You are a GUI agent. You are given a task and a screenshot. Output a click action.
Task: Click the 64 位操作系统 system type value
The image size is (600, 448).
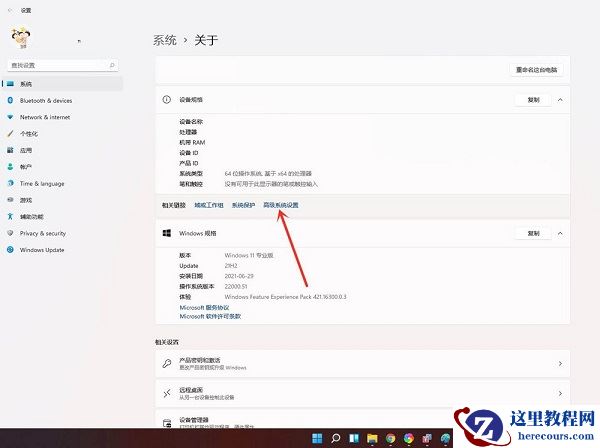[268, 174]
